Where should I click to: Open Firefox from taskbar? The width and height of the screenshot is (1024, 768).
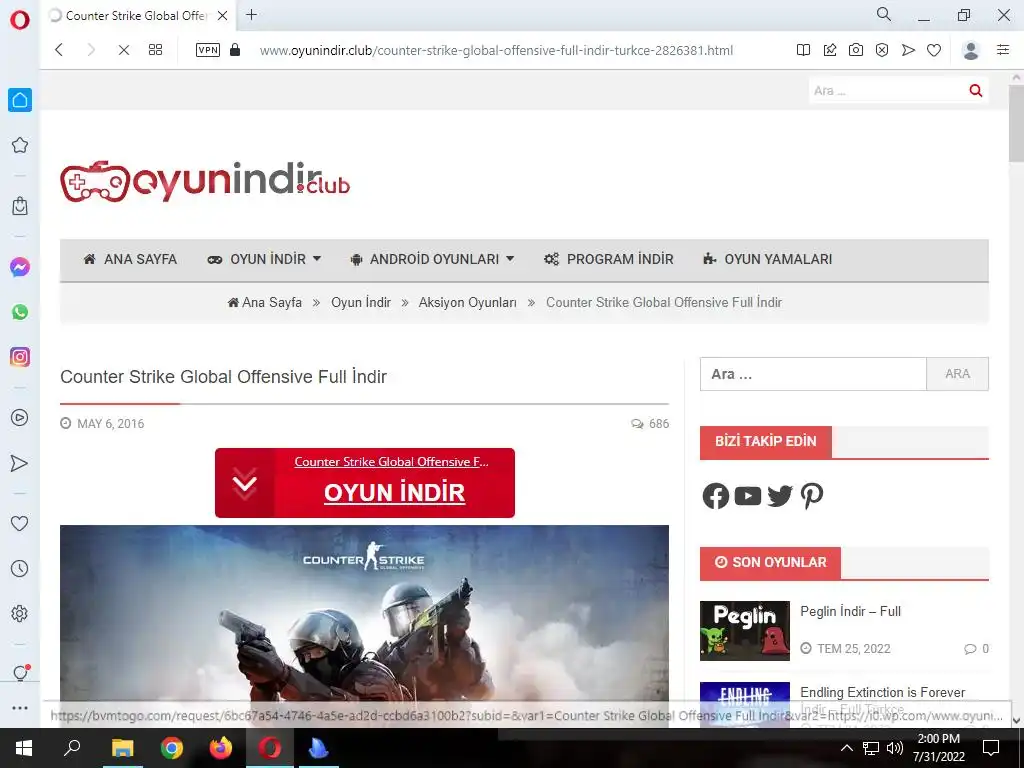click(221, 748)
